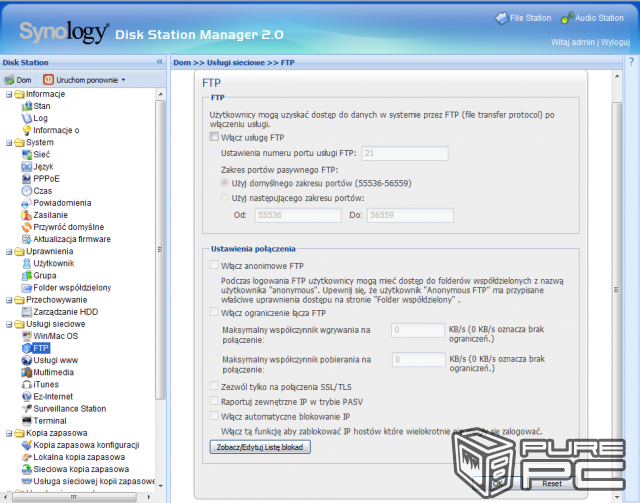Click the tree horizontal scrollbar

click(x=74, y=497)
